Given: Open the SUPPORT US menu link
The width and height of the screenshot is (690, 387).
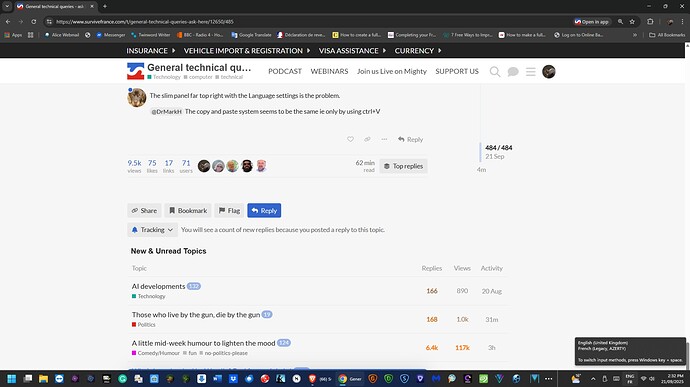Looking at the screenshot, I should pos(457,71).
